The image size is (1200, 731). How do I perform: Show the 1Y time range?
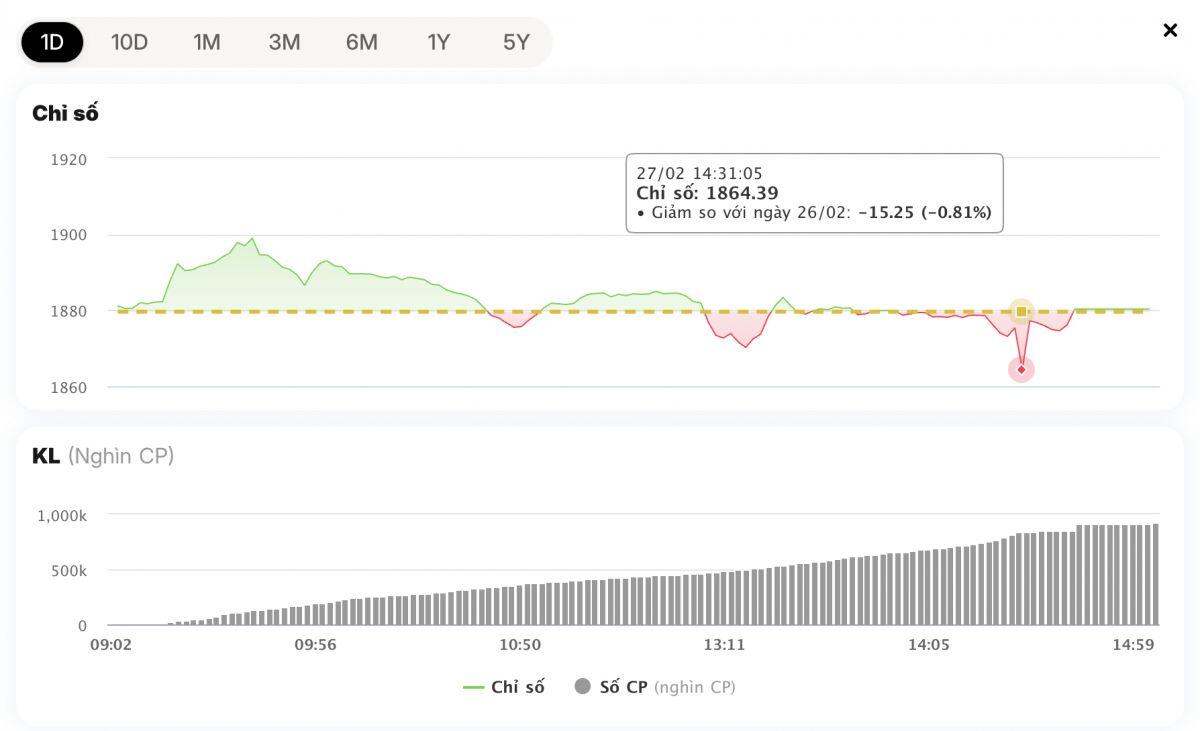pos(439,42)
